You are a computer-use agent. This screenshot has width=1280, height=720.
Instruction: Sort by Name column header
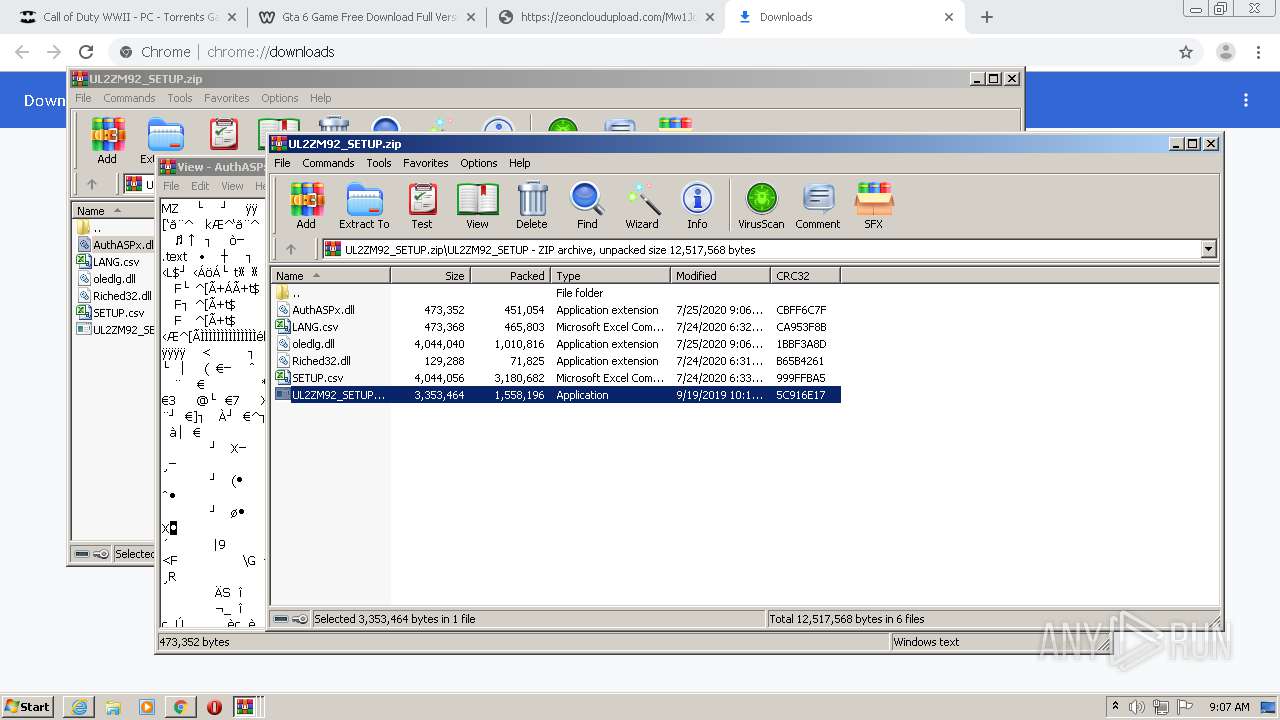point(330,276)
